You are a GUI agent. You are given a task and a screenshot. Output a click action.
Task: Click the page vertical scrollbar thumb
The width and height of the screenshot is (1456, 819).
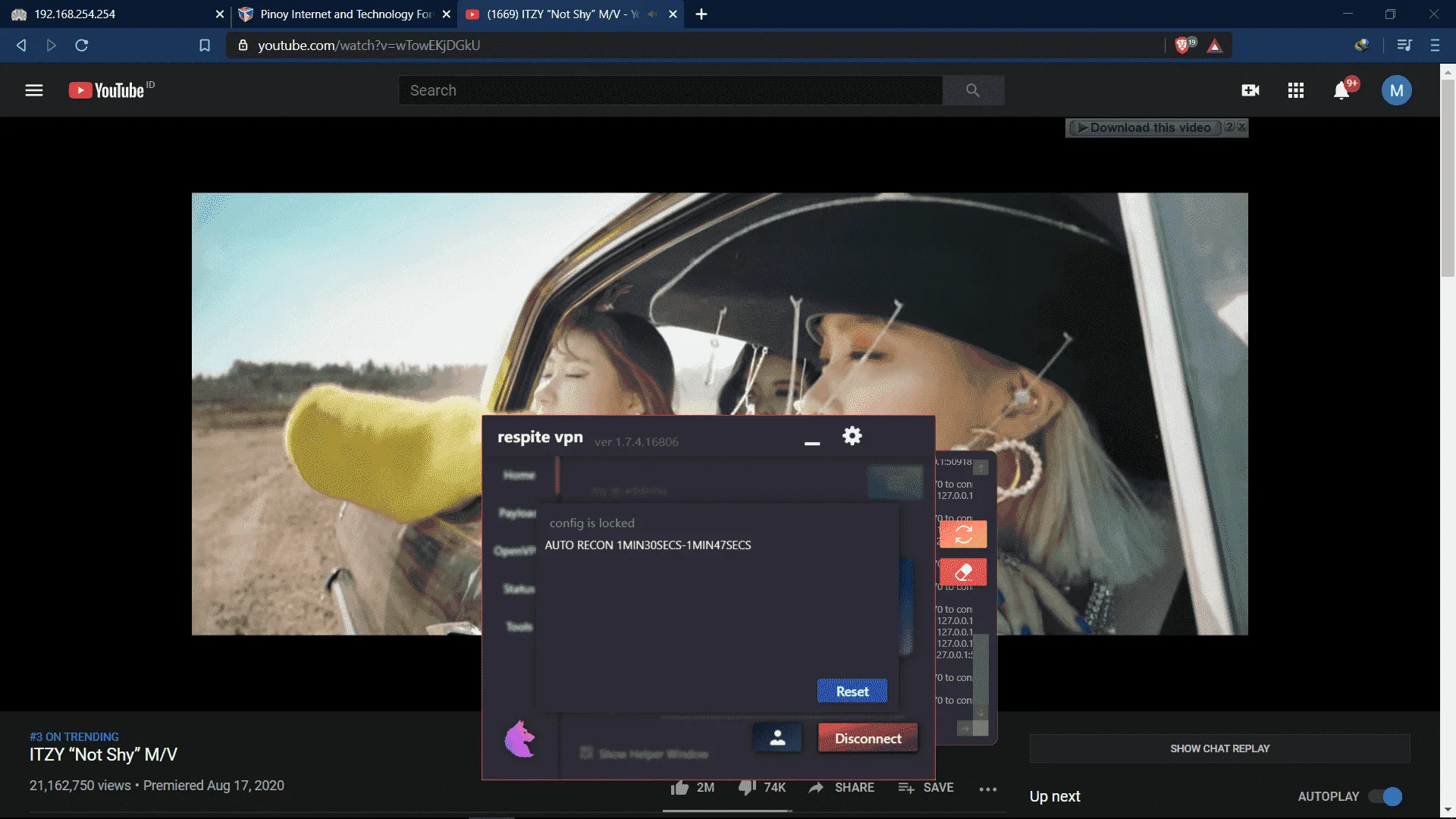pos(1448,177)
